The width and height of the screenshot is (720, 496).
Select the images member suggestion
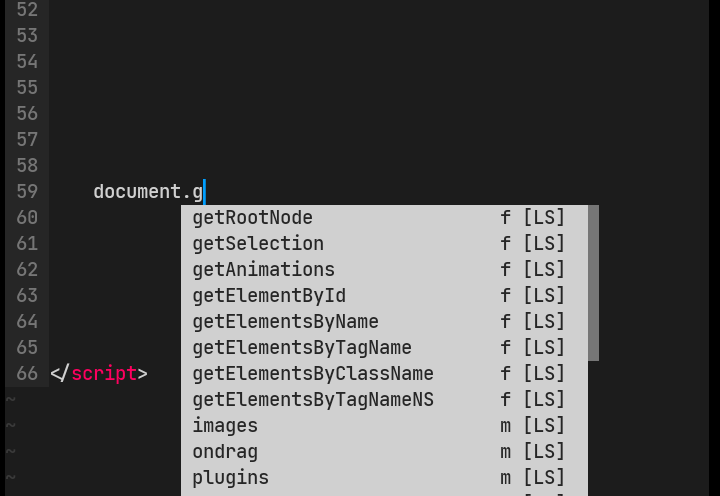(384, 426)
